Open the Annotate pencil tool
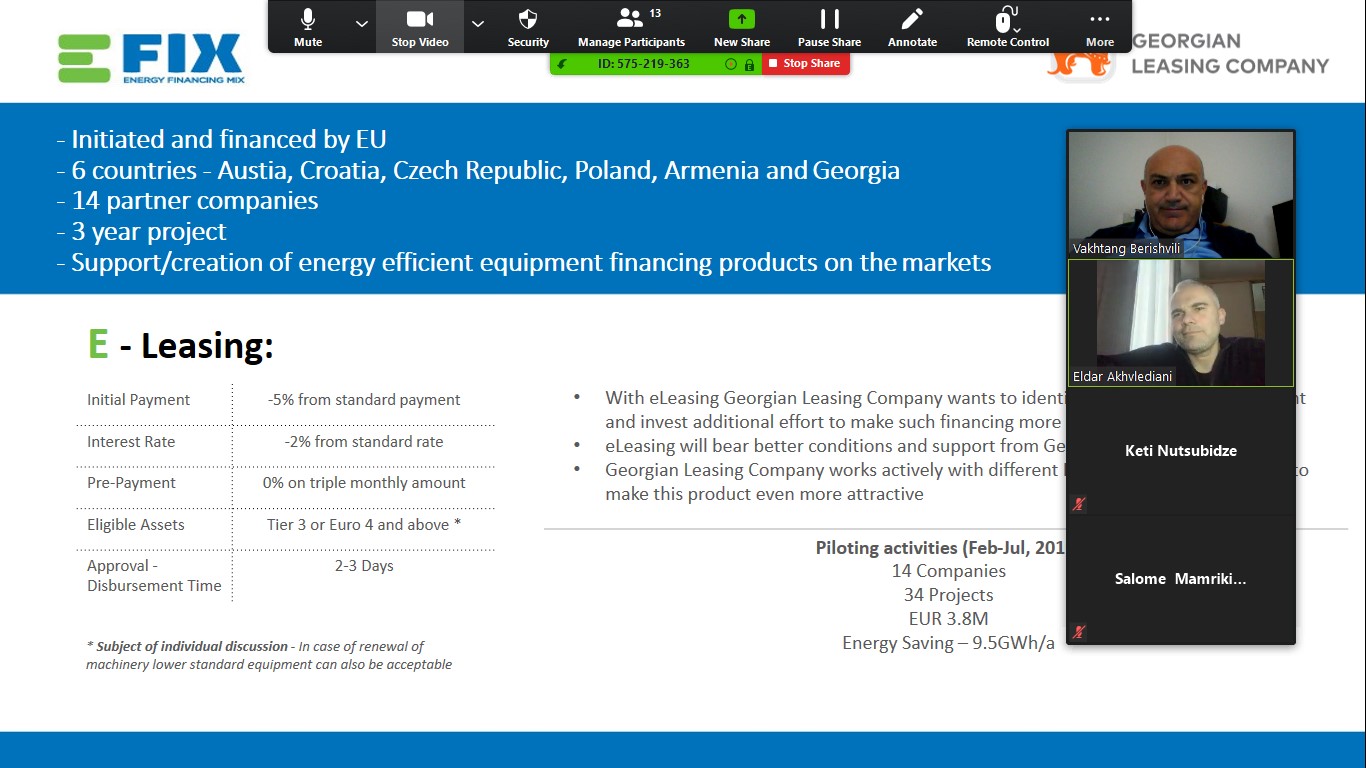The height and width of the screenshot is (768, 1366). click(x=912, y=27)
